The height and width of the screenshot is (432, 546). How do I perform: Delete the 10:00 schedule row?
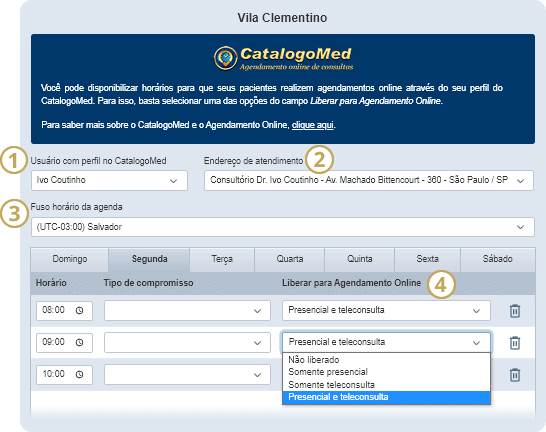515,375
